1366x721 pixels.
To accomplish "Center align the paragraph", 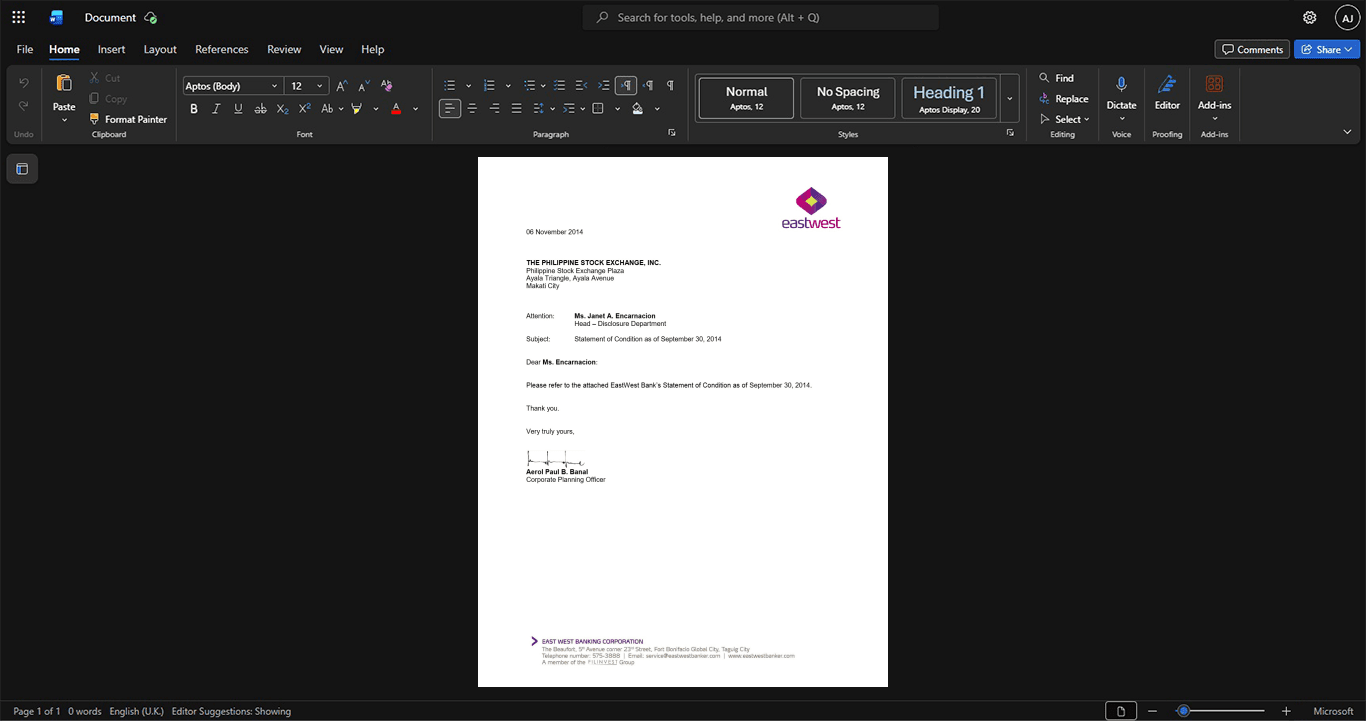I will pos(472,108).
